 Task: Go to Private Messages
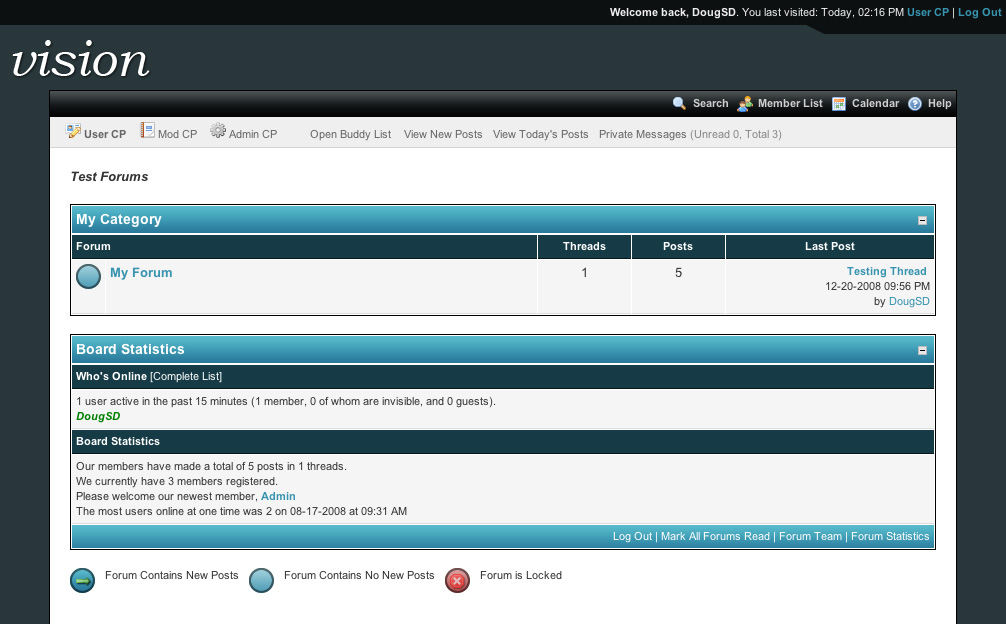click(642, 134)
